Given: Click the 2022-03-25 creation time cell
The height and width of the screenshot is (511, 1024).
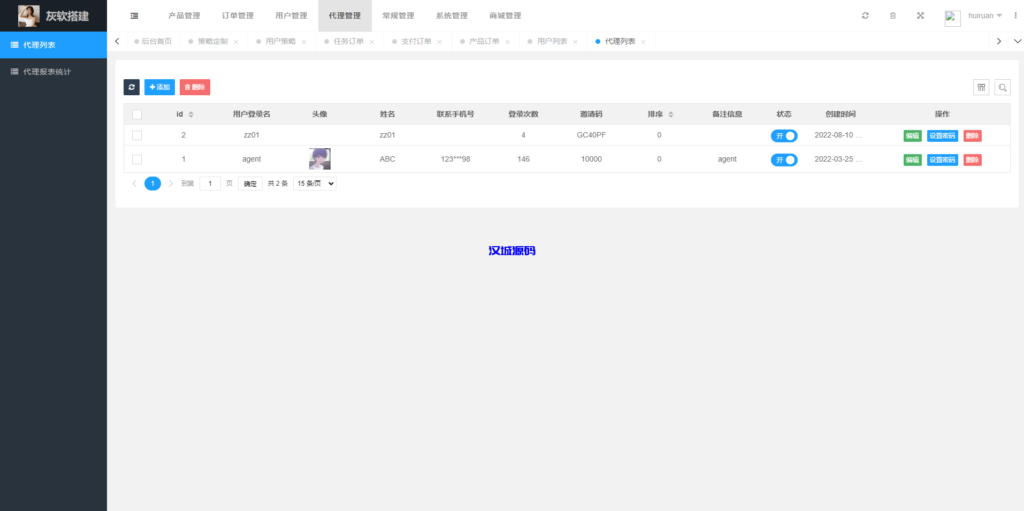Looking at the screenshot, I should [x=838, y=159].
